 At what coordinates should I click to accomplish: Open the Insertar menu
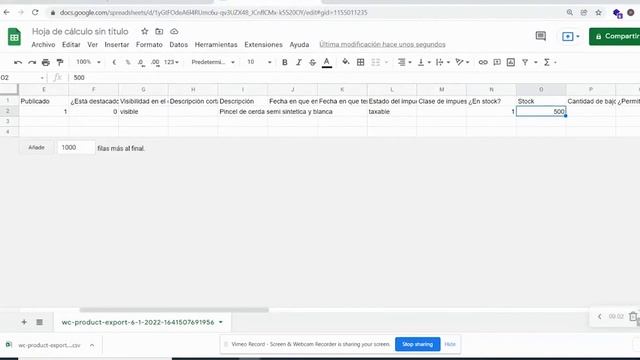click(x=117, y=44)
